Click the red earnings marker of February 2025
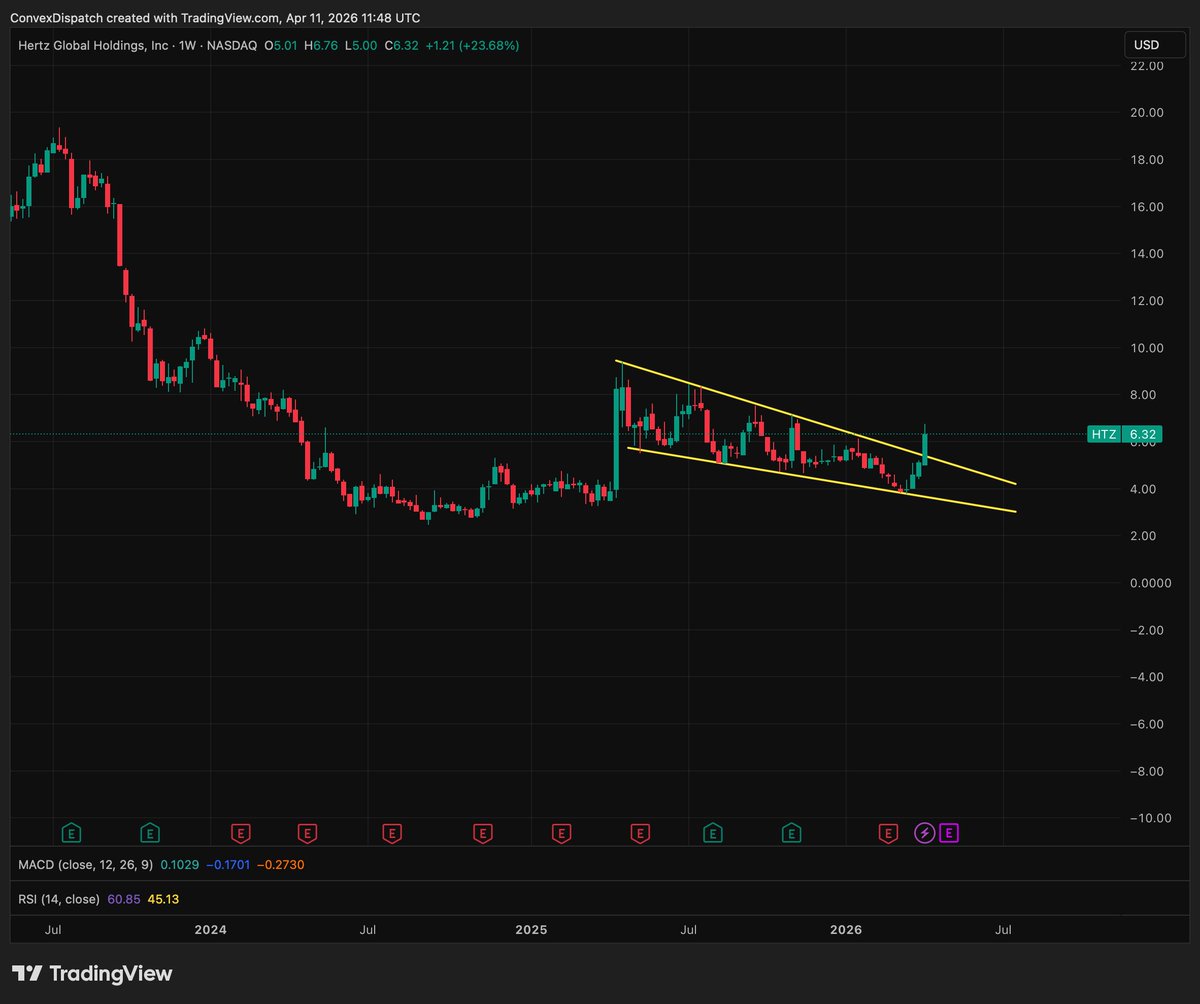Screen dimensions: 1200x1004 click(562, 832)
